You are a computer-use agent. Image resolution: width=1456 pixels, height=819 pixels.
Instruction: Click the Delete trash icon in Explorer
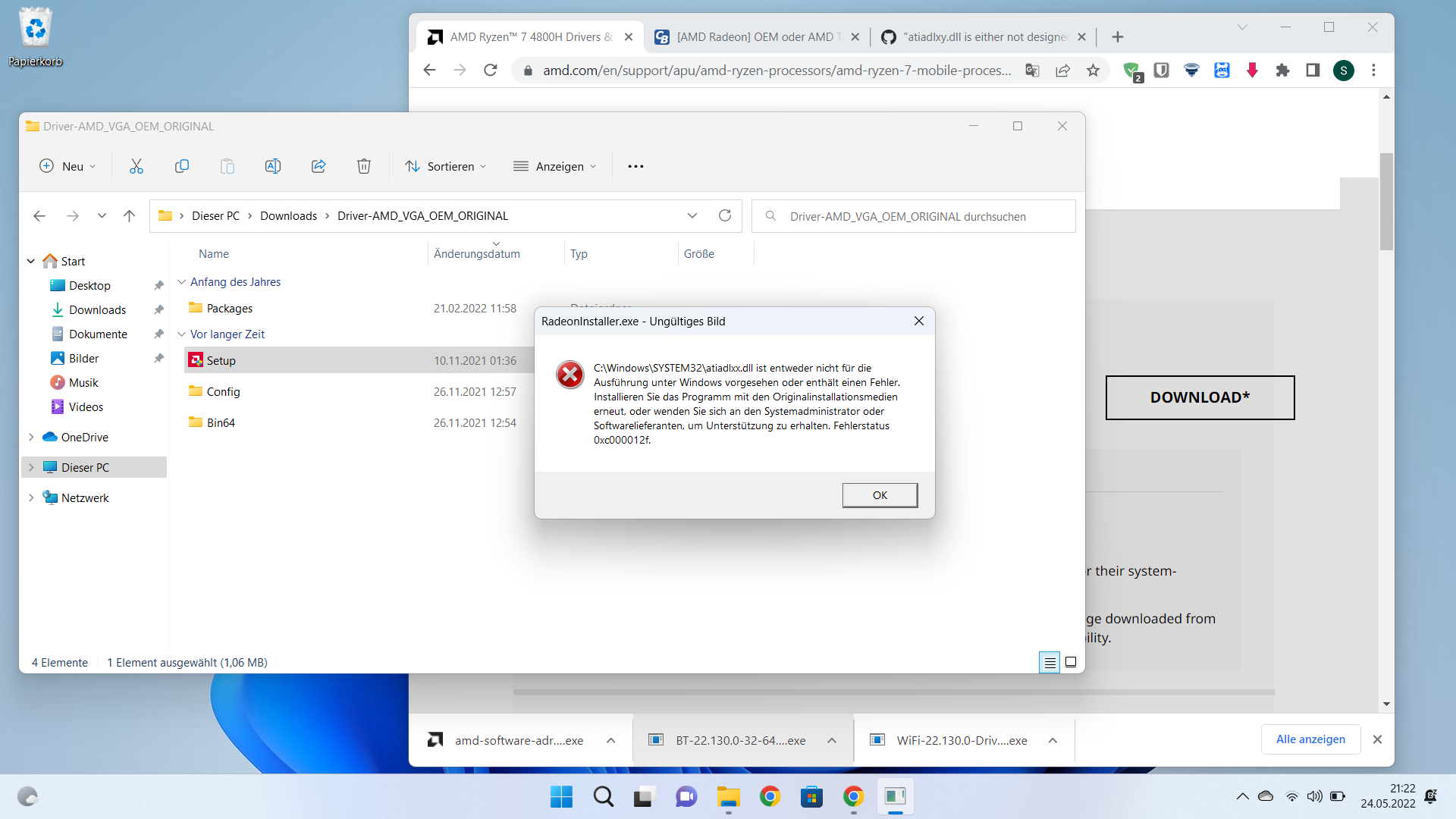tap(364, 167)
